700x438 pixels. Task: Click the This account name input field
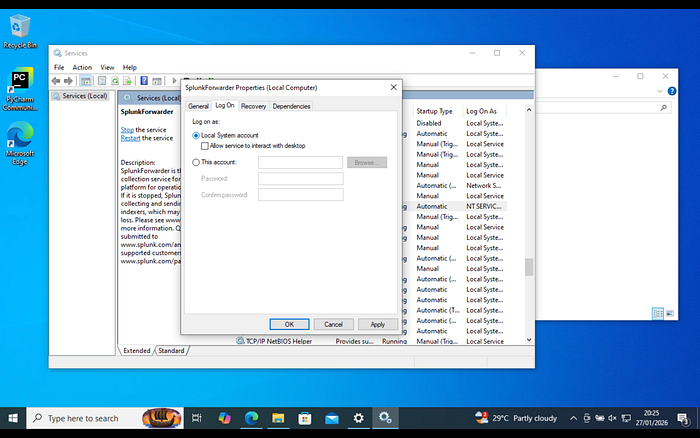pyautogui.click(x=300, y=163)
